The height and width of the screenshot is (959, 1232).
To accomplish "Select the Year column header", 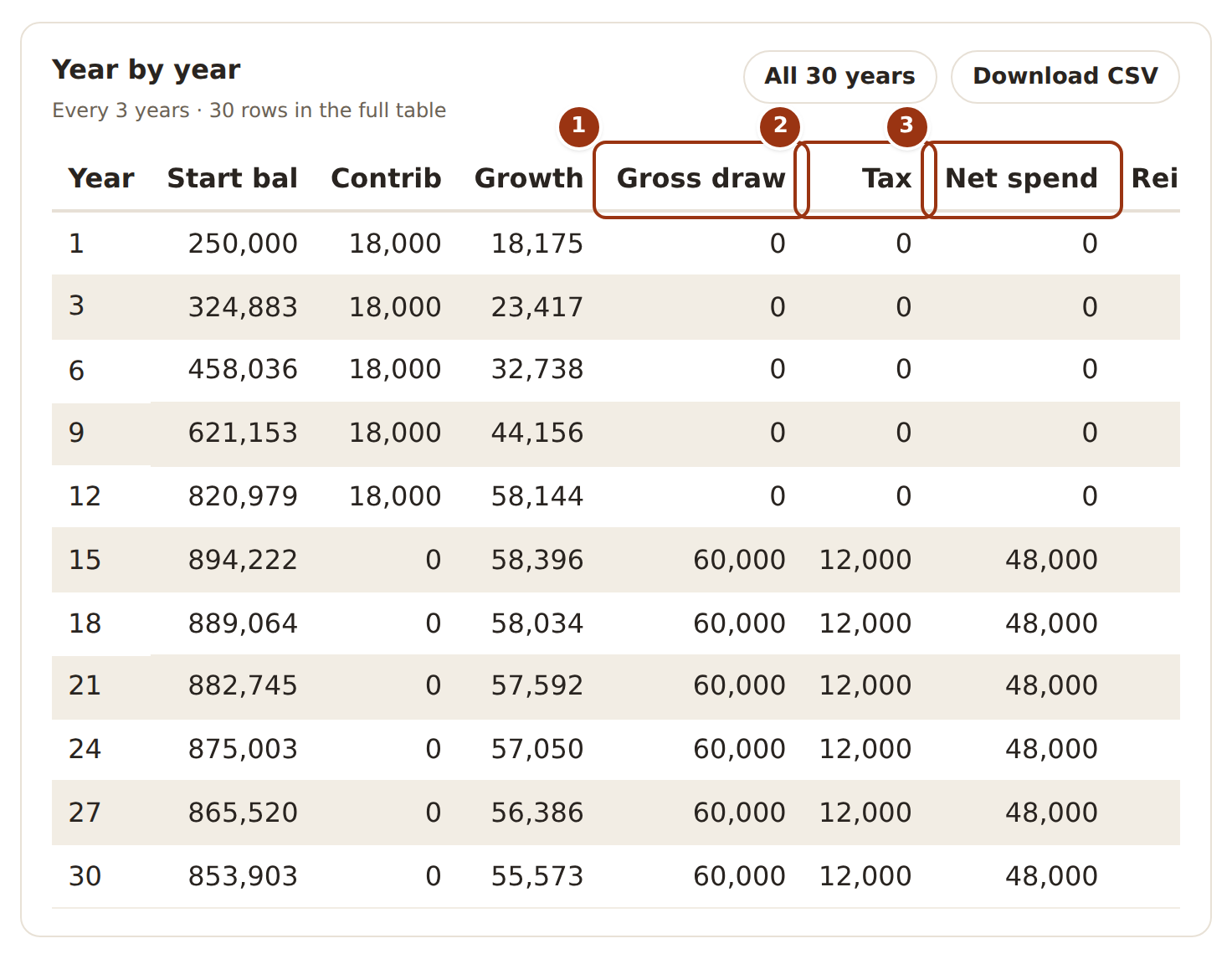I will (x=101, y=178).
